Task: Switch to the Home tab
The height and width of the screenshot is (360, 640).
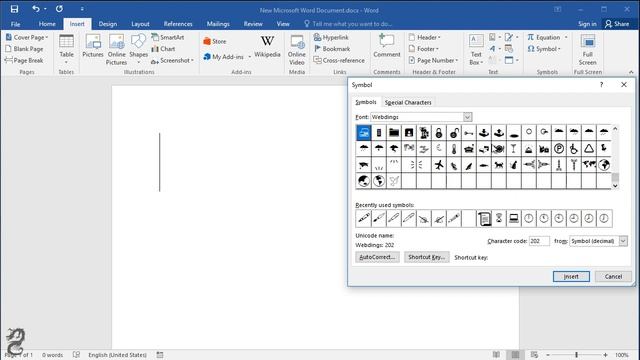Action: point(47,24)
